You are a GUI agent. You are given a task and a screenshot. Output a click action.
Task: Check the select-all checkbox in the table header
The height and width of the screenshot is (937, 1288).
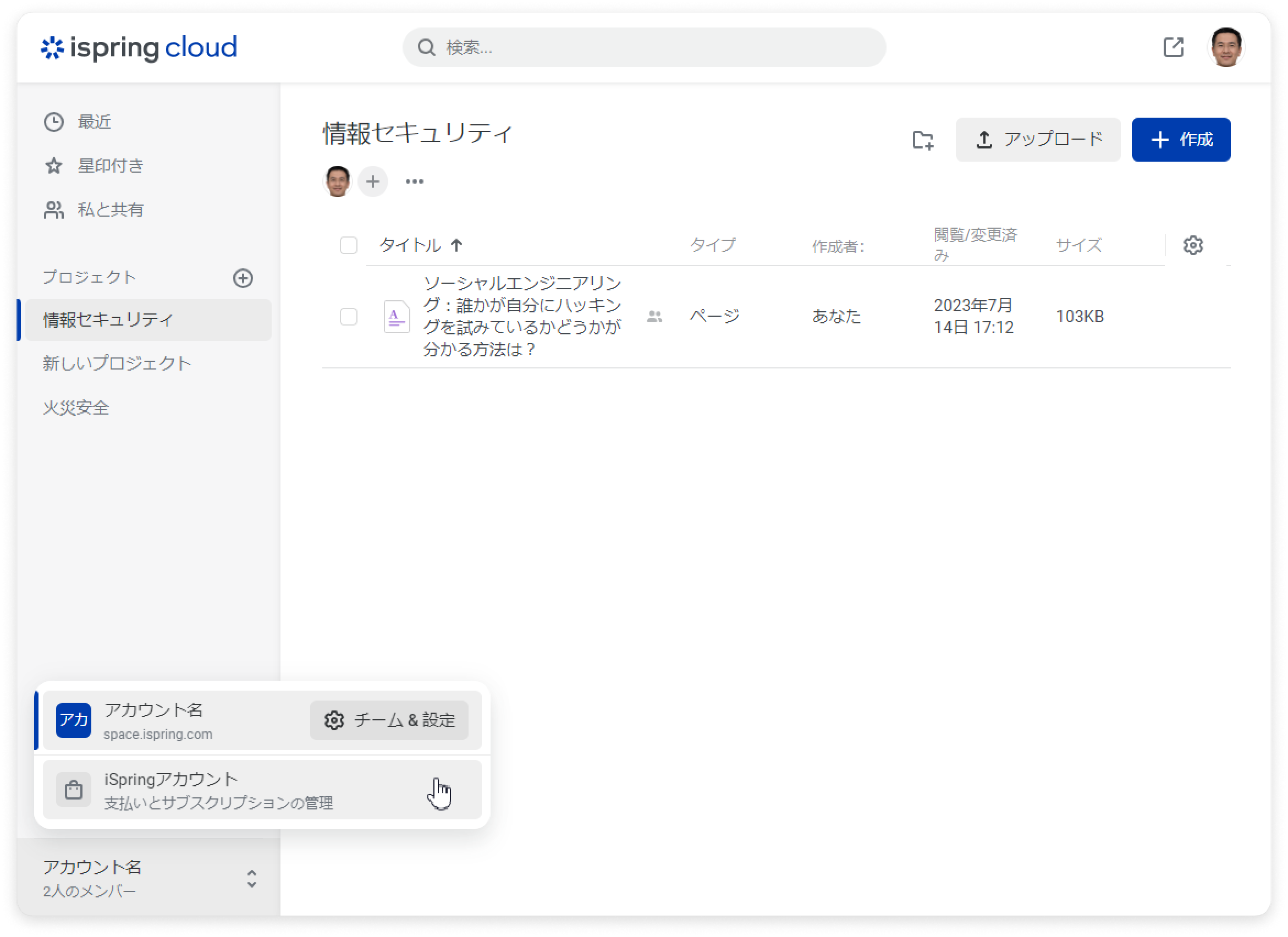click(349, 244)
